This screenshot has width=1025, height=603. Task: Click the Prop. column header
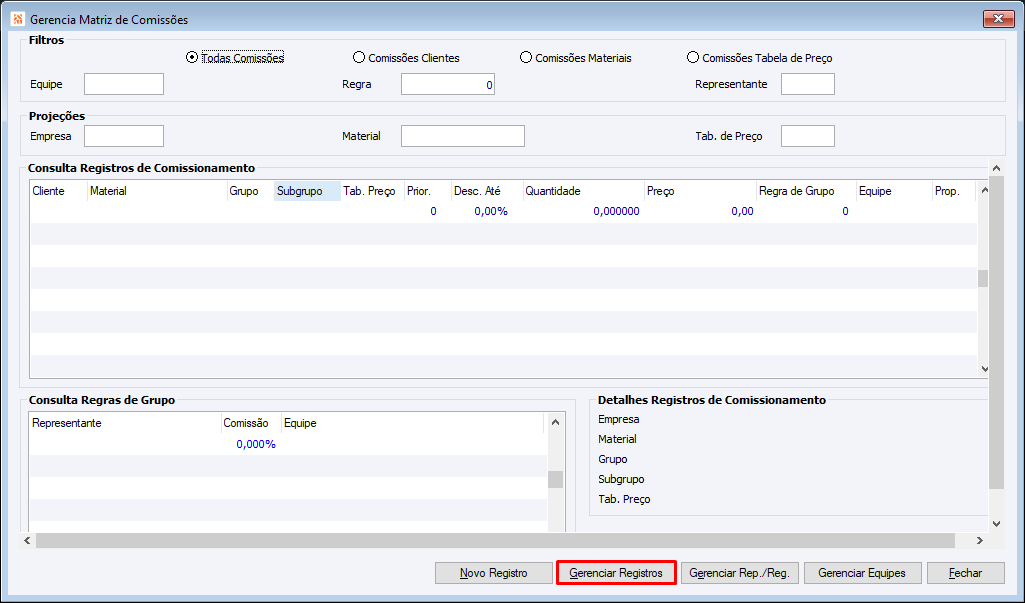954,191
